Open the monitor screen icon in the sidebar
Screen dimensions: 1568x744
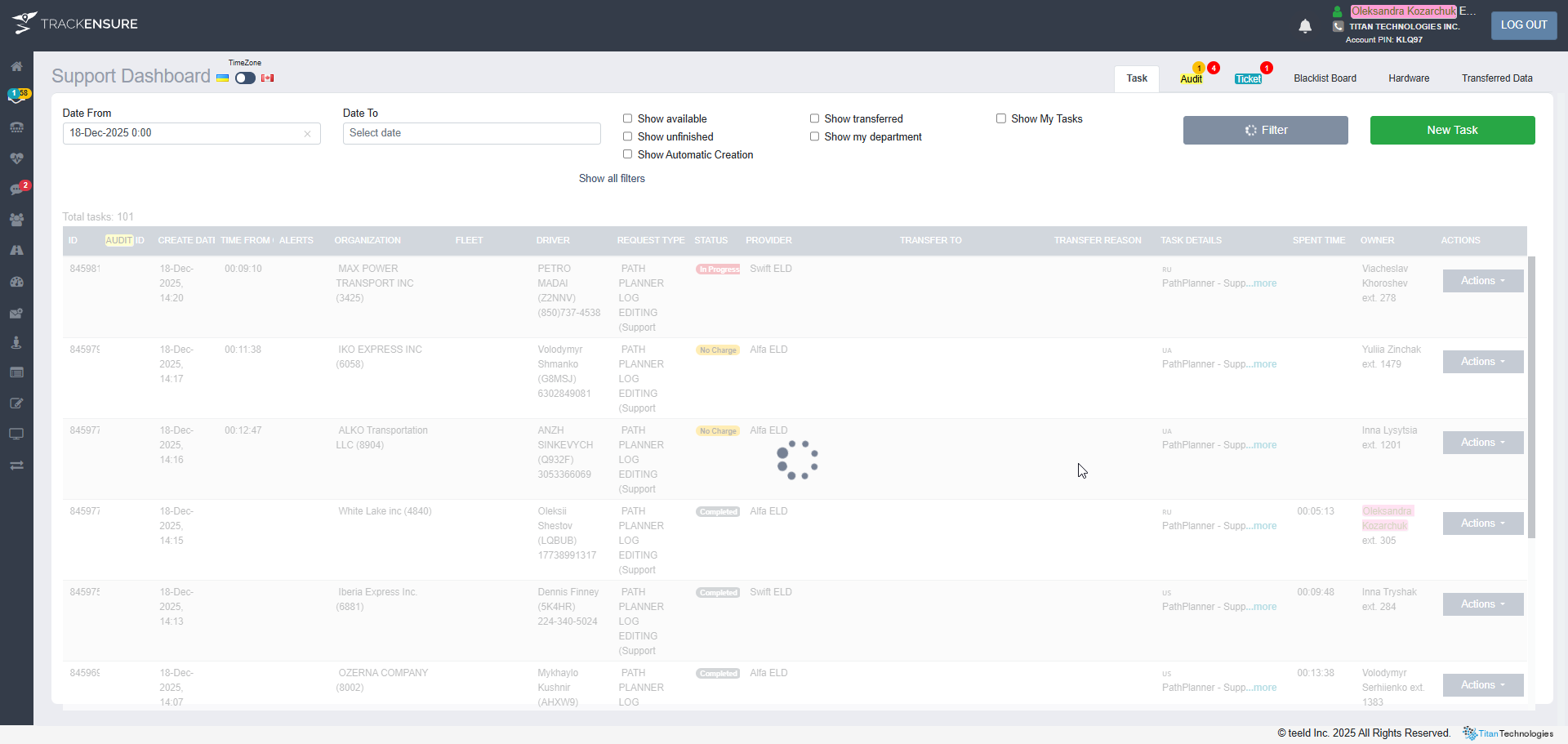pyautogui.click(x=16, y=434)
